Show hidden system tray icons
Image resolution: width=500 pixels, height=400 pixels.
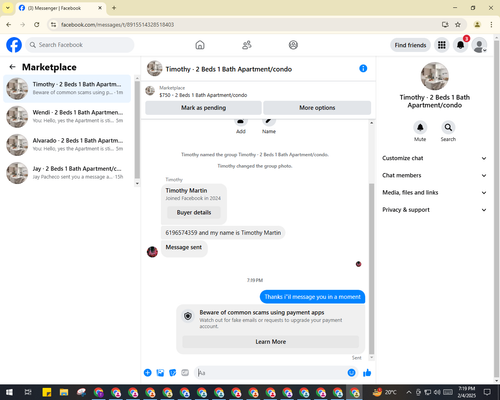click(409, 392)
